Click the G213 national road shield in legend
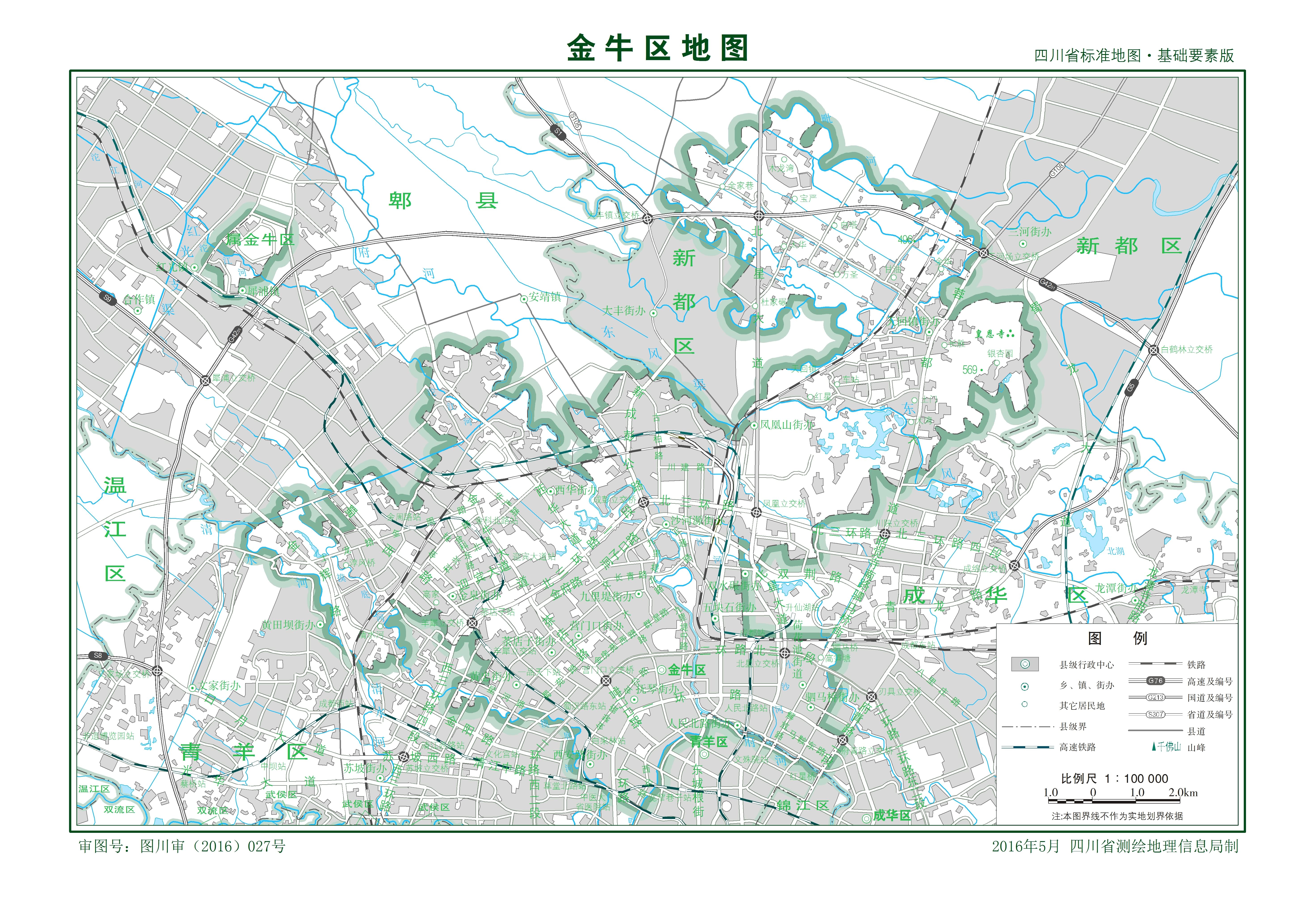The image size is (1307, 924). [x=1155, y=697]
